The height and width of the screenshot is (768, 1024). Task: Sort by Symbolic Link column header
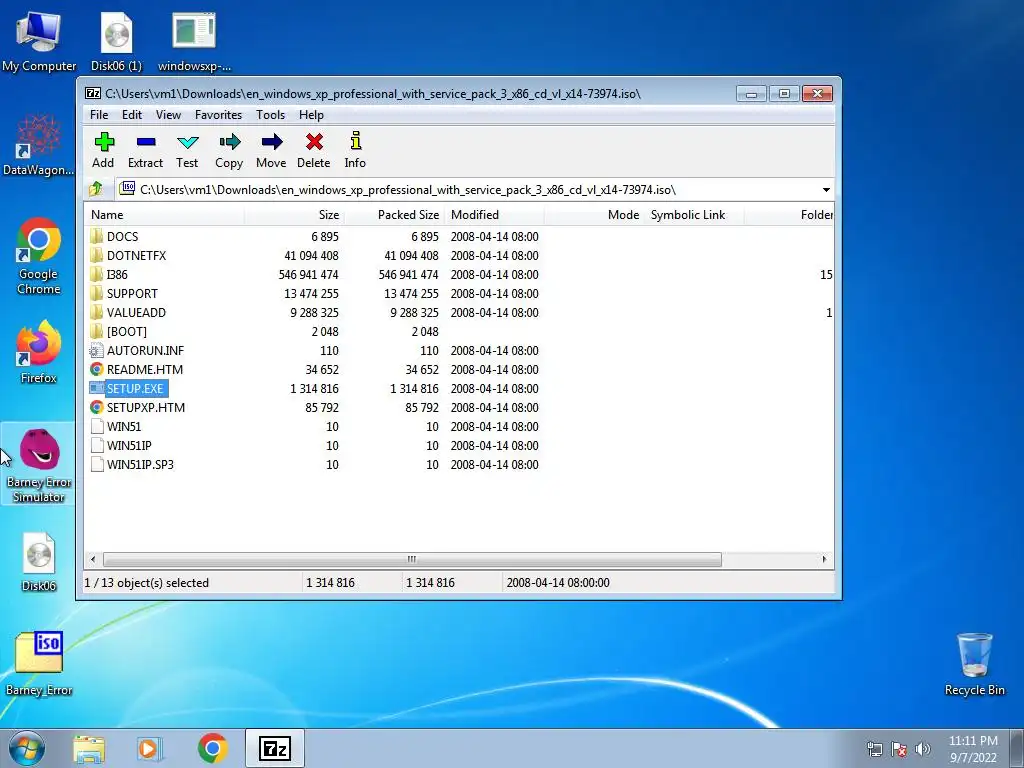click(x=694, y=215)
